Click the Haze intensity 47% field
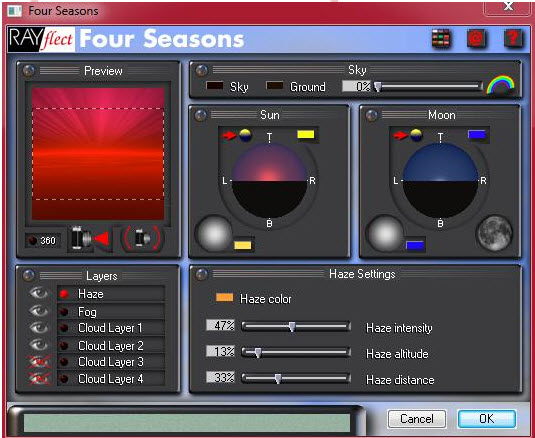The image size is (535, 438). click(220, 325)
